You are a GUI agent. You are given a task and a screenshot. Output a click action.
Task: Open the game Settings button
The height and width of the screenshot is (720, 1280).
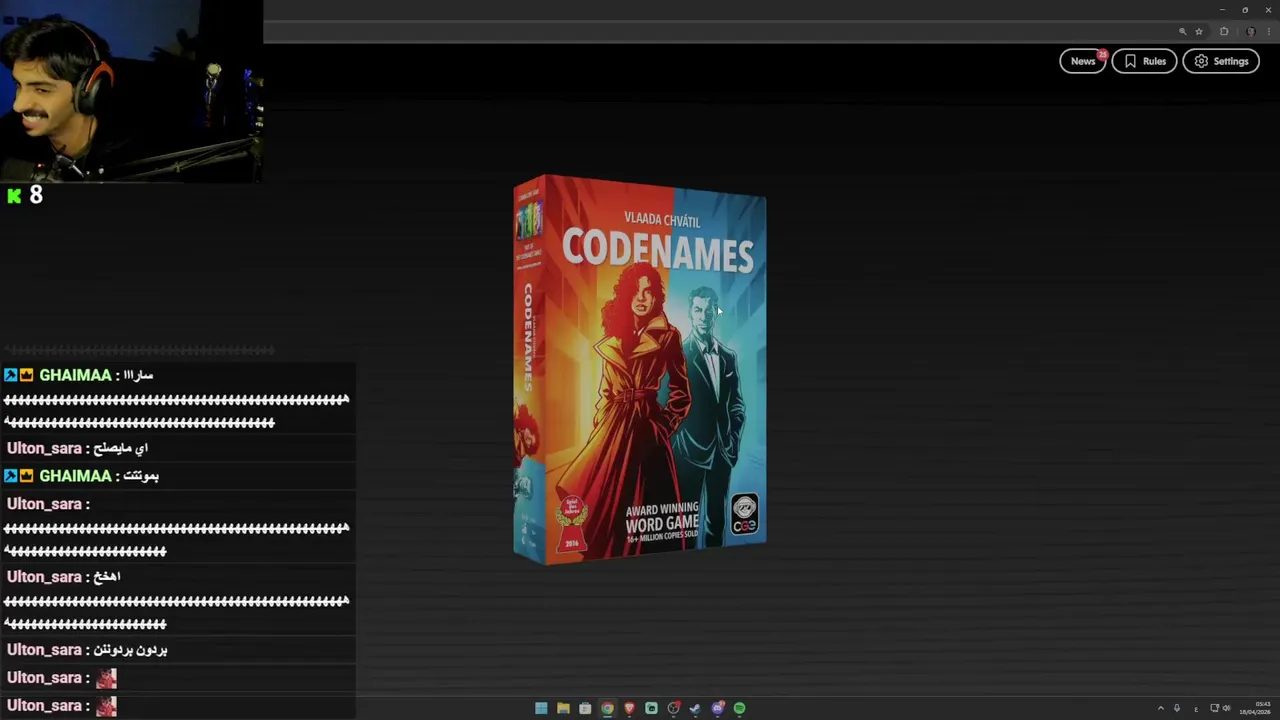click(1221, 61)
